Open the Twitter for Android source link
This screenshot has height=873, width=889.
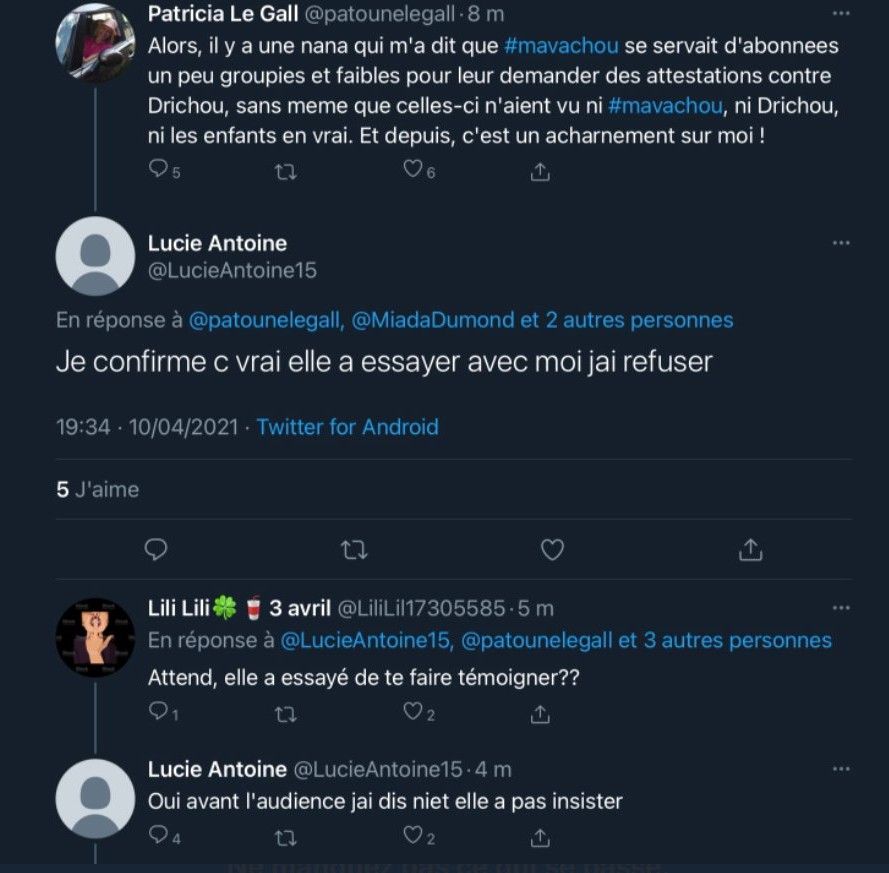point(347,427)
